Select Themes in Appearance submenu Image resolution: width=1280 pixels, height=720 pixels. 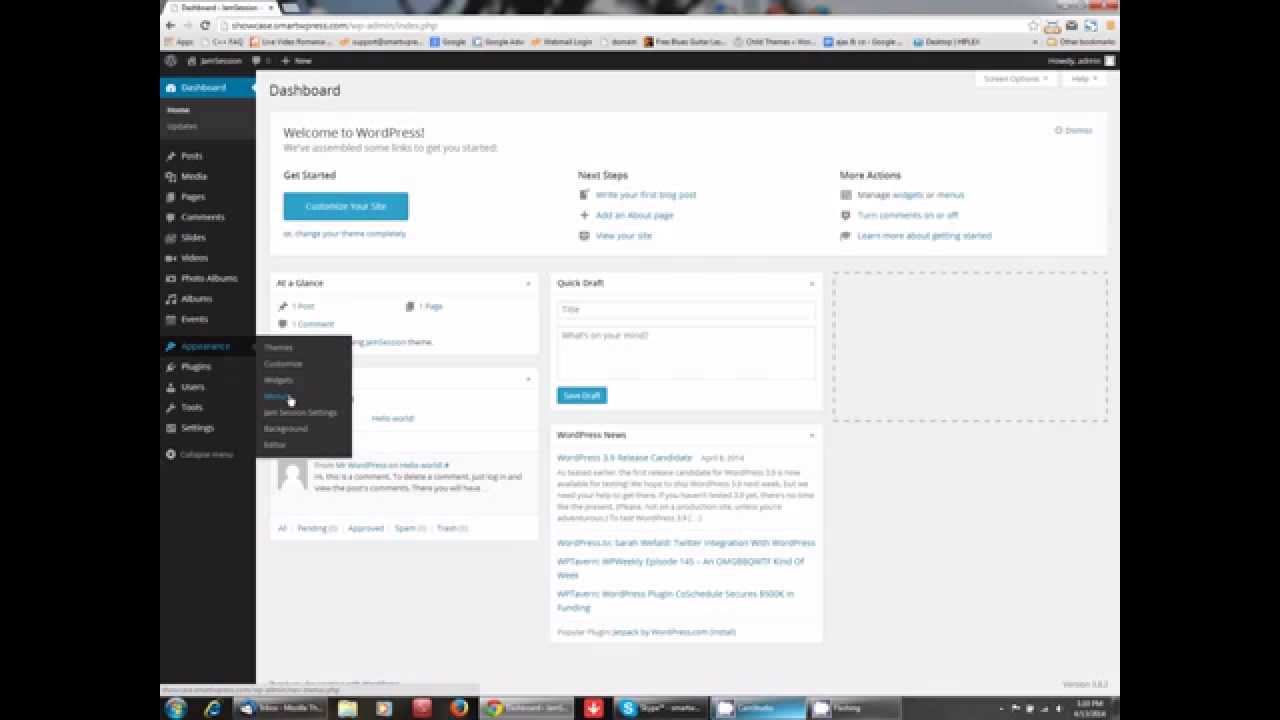pos(278,348)
